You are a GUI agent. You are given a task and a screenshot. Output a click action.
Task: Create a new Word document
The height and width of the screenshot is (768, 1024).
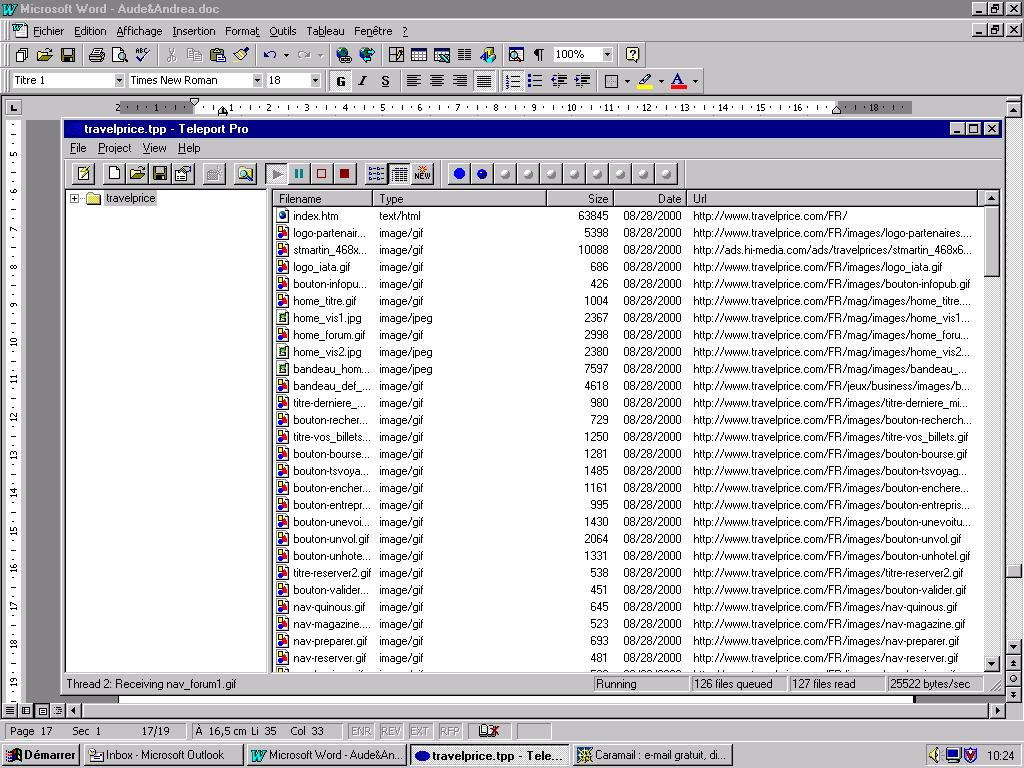coord(22,55)
